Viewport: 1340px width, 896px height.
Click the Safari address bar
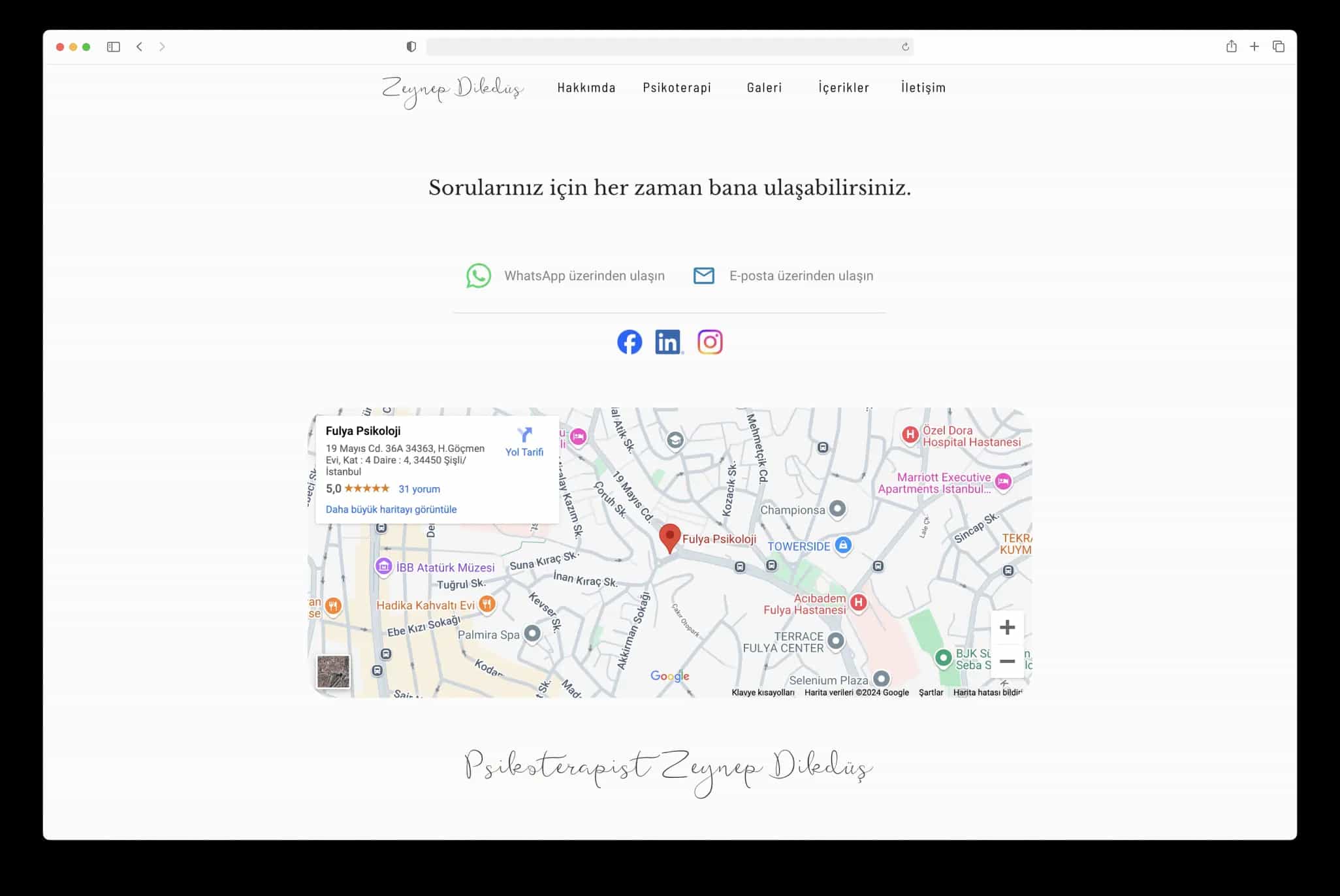pos(669,47)
